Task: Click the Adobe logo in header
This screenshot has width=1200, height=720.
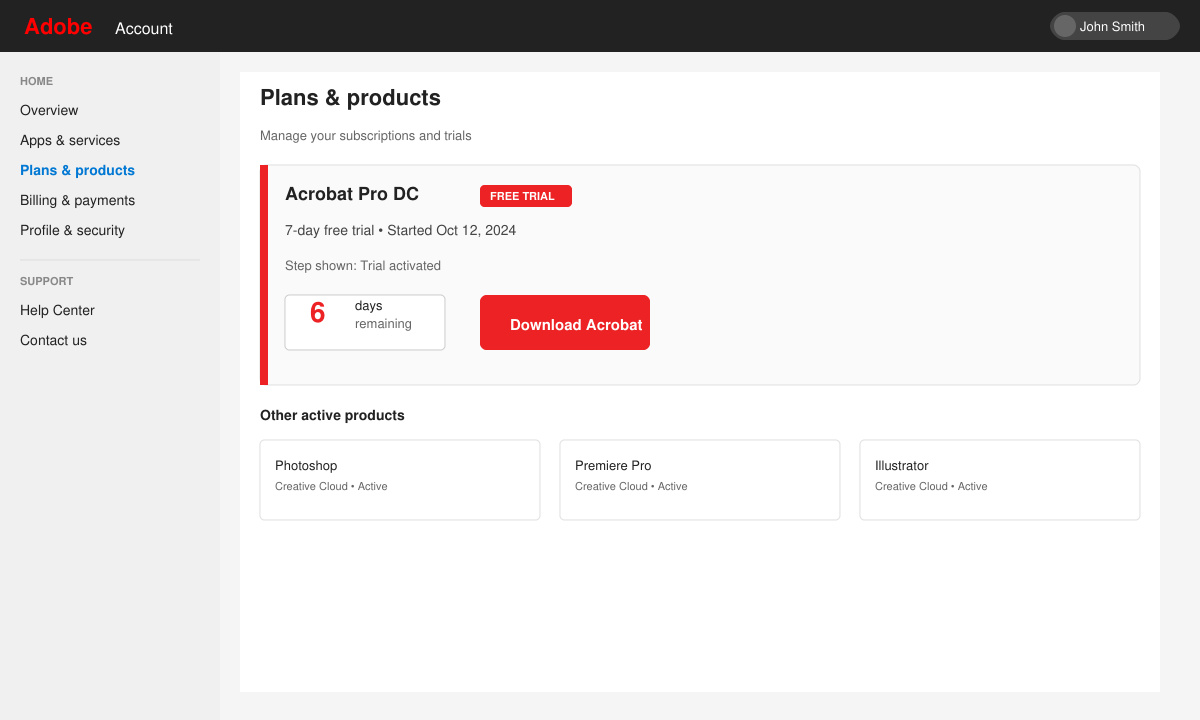Action: pyautogui.click(x=58, y=27)
